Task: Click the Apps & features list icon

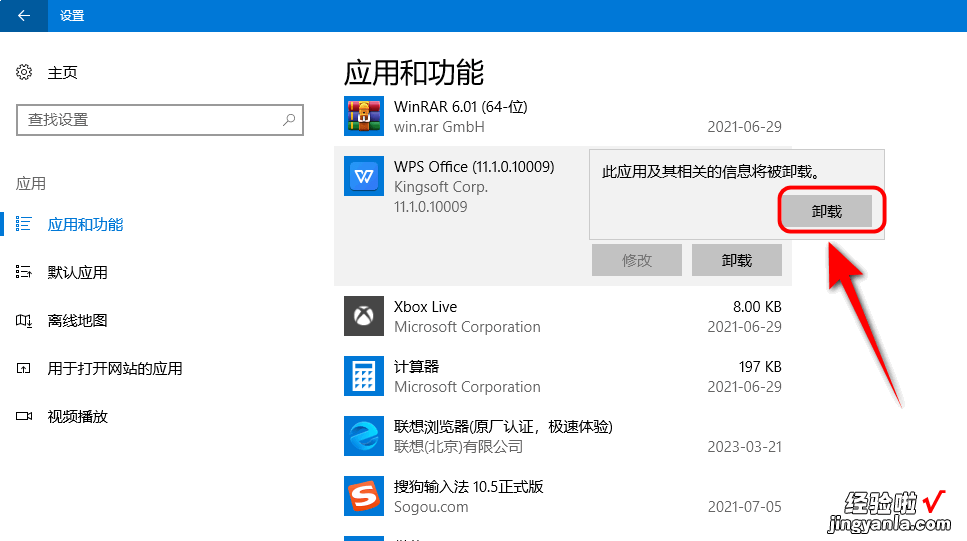Action: point(23,224)
